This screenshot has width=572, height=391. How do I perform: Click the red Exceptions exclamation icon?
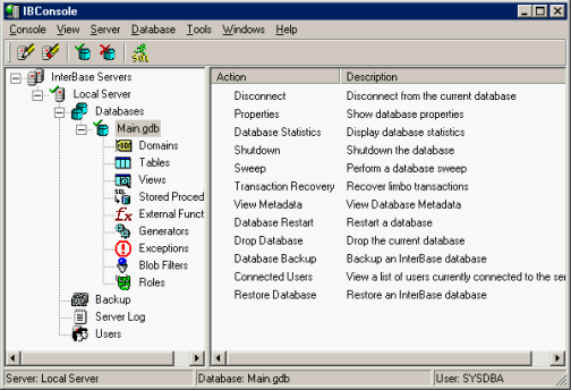[x=123, y=248]
